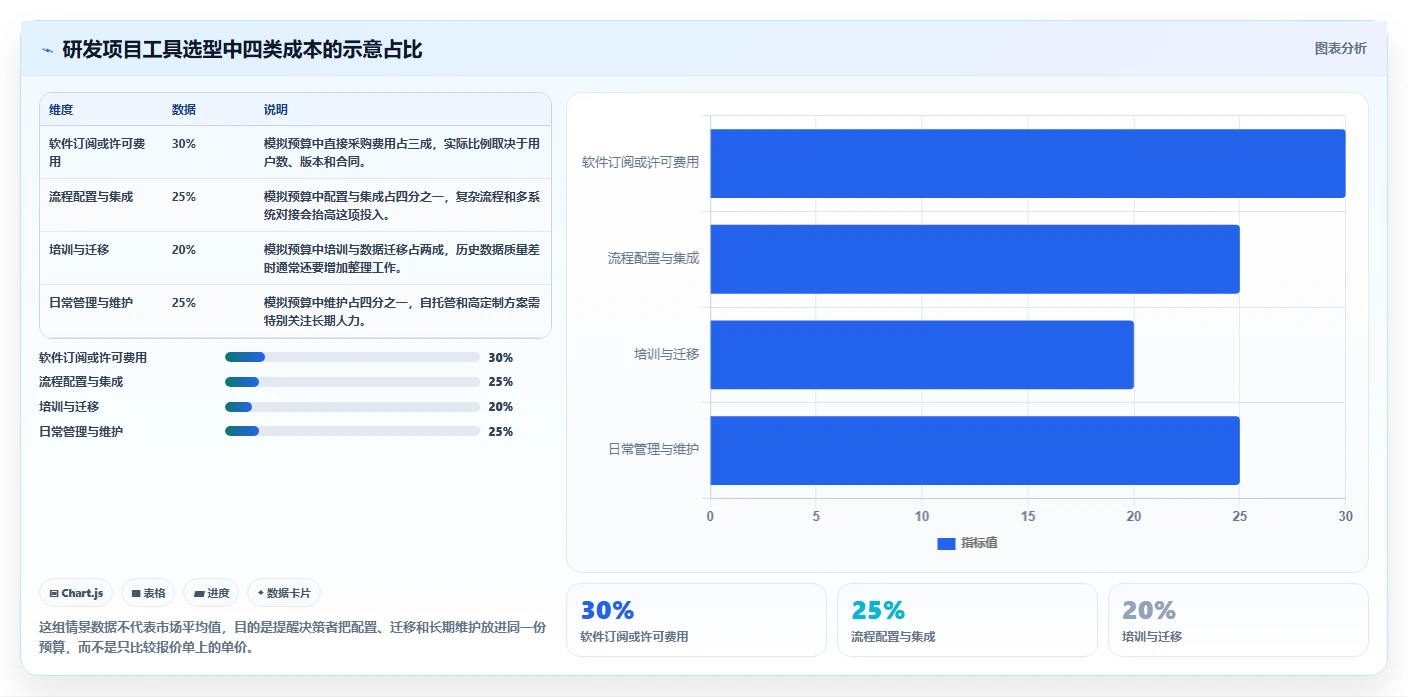Click the 30% value in the table
Image resolution: width=1408 pixels, height=697 pixels.
[184, 144]
